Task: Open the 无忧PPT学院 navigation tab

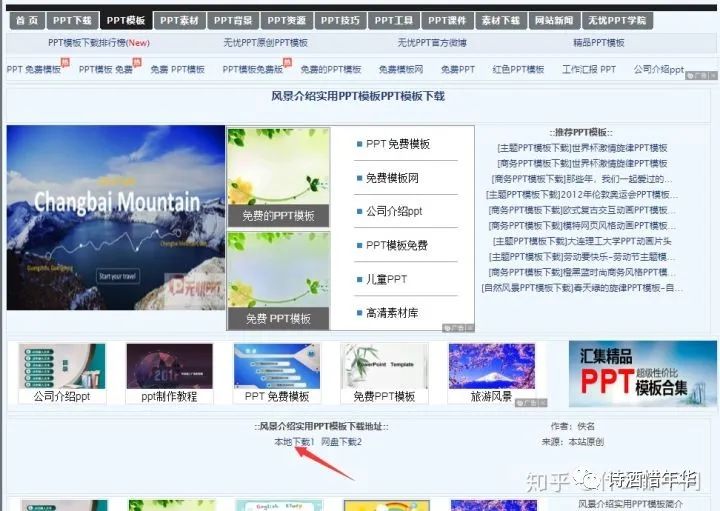Action: pyautogui.click(x=617, y=20)
